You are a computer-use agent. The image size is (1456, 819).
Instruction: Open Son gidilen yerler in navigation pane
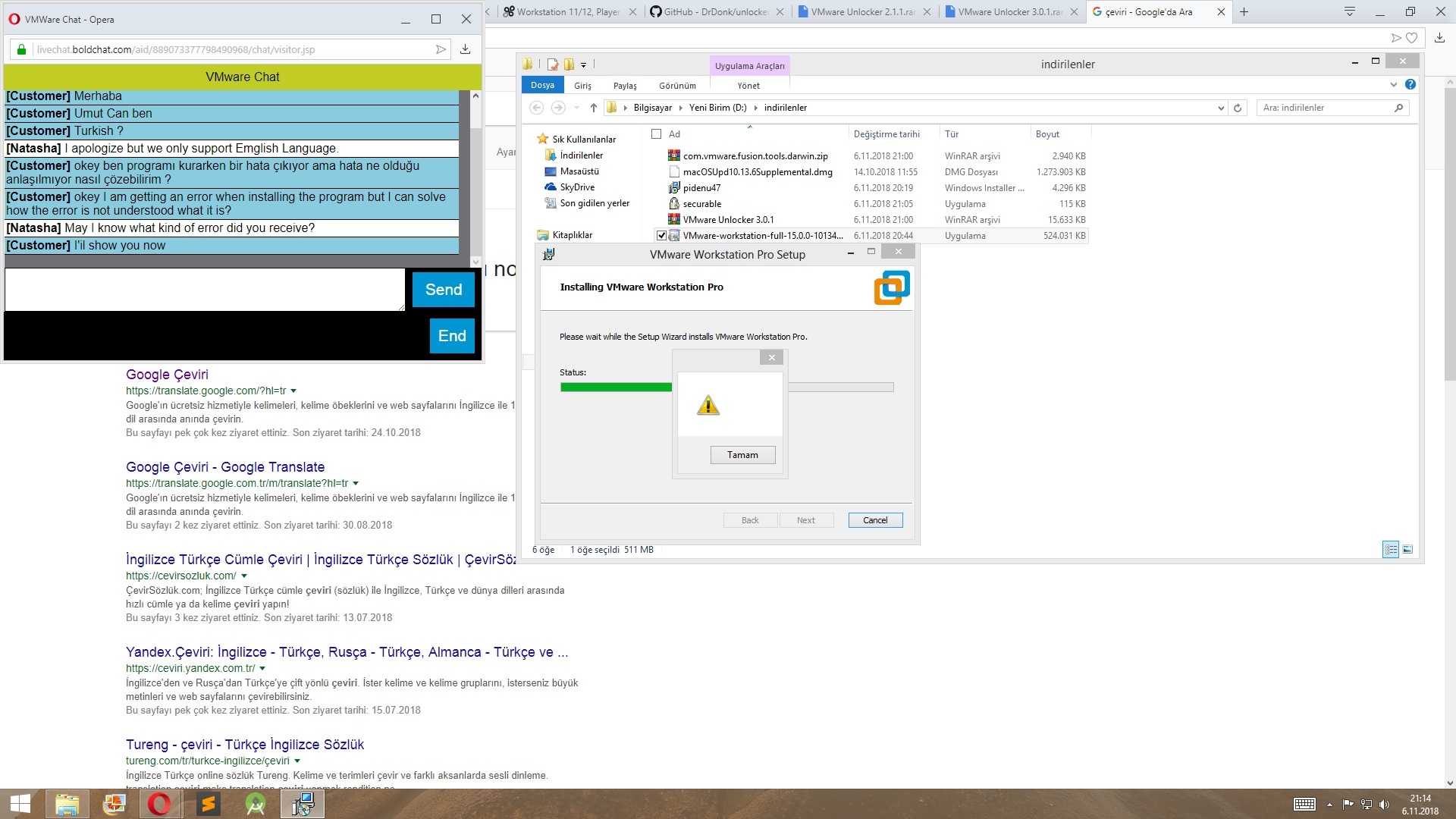(x=595, y=203)
